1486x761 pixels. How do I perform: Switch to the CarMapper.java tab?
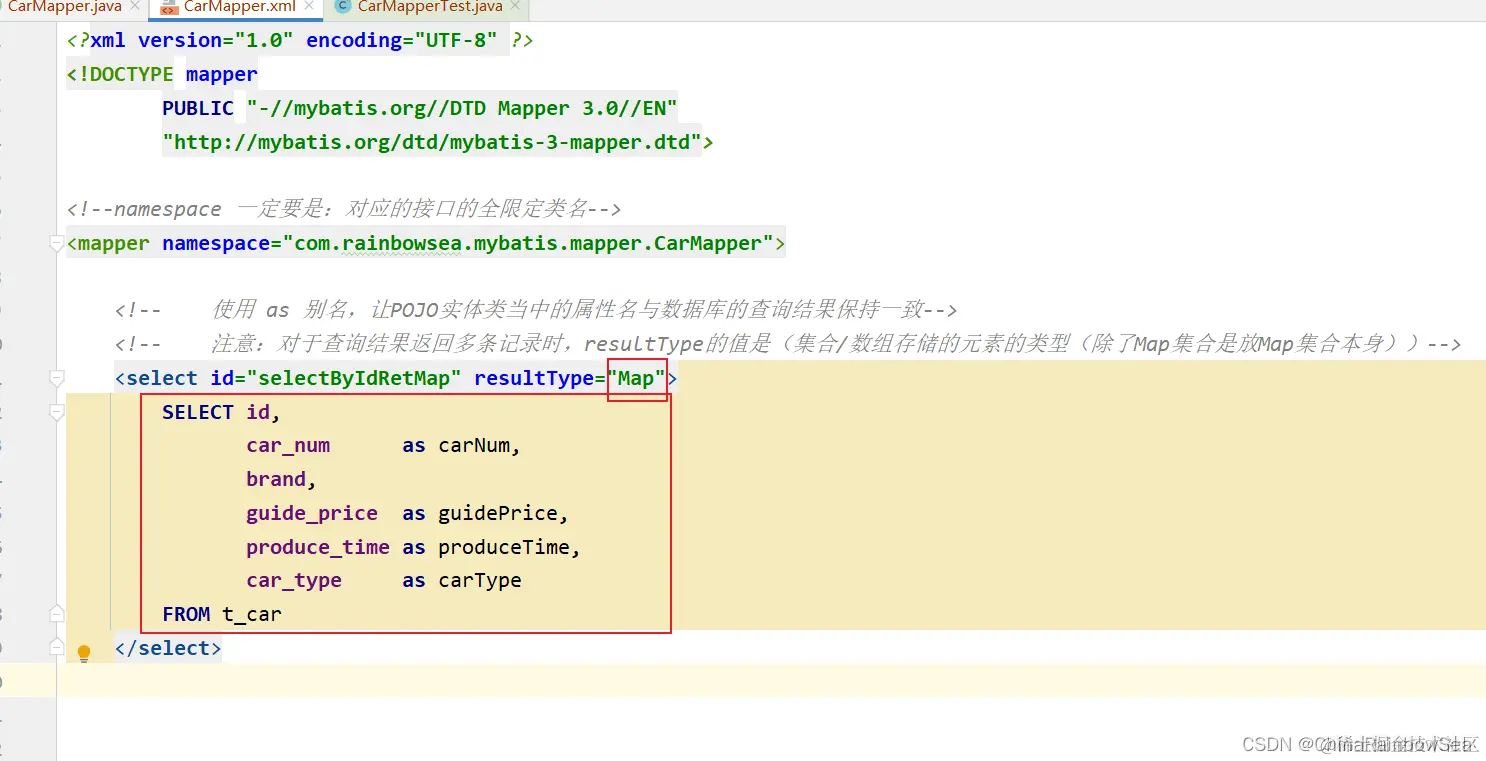(64, 7)
